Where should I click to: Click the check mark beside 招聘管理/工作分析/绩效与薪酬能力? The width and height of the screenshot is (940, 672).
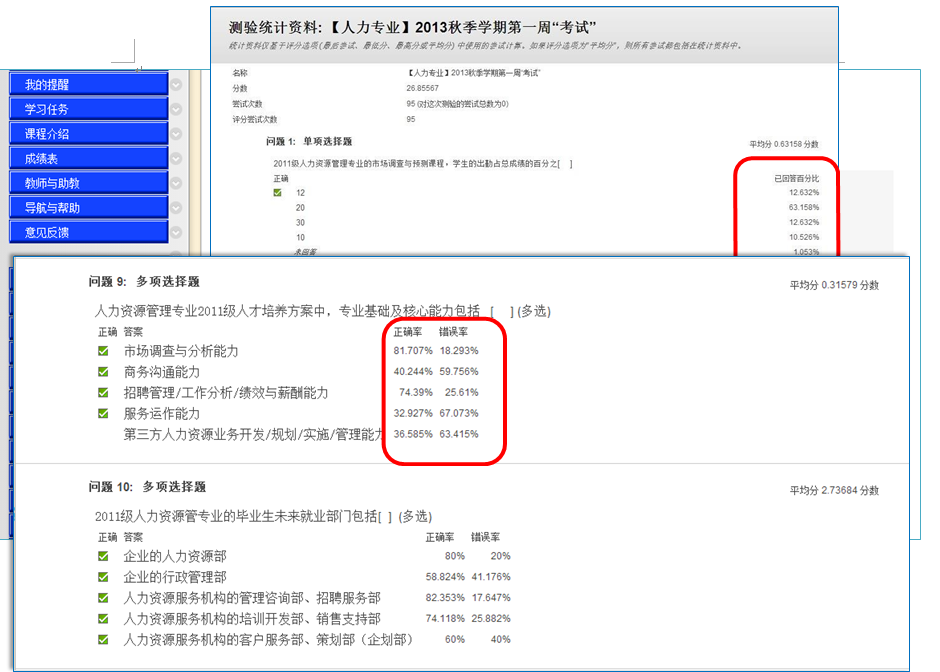[103, 393]
